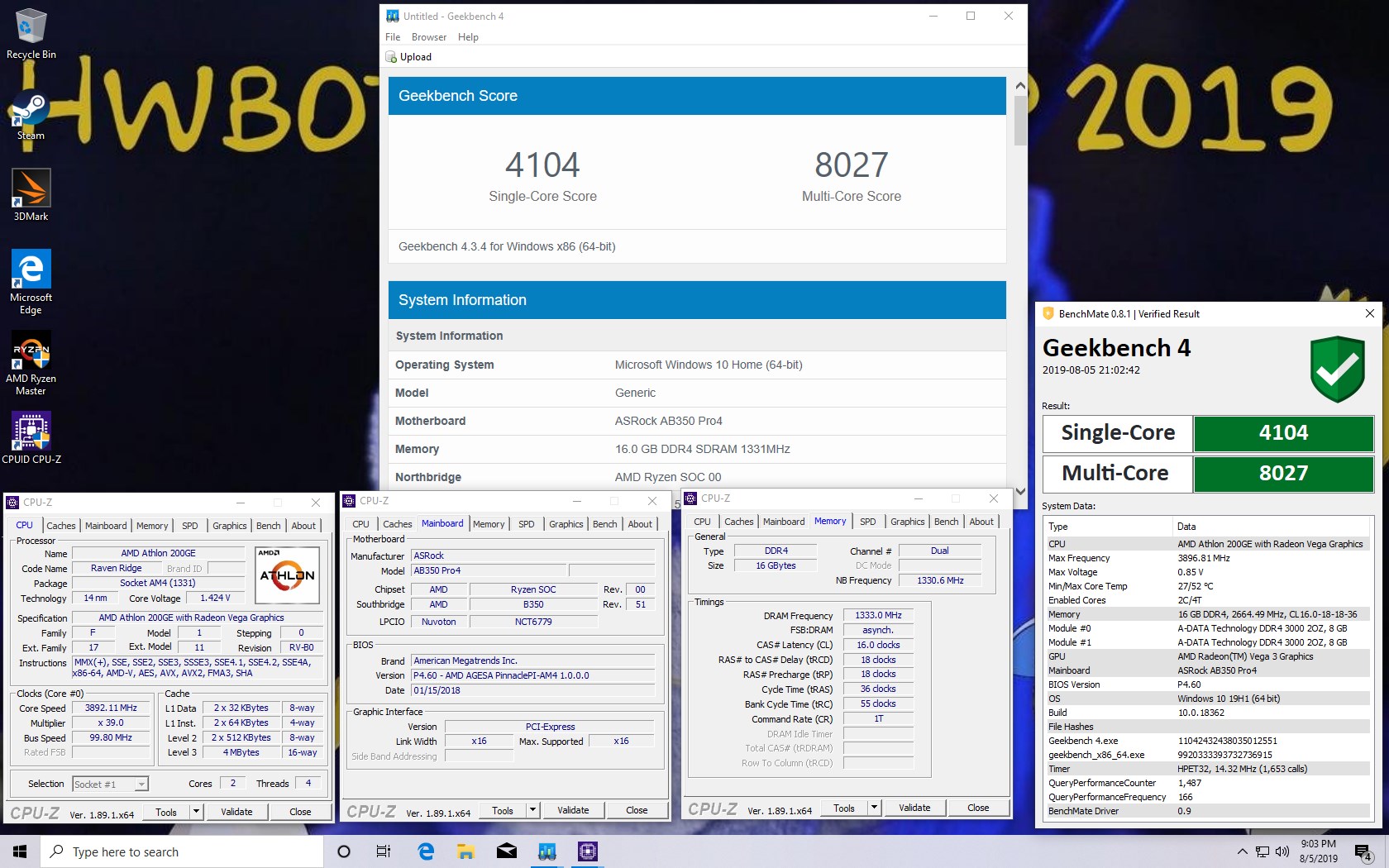Launch Microsoft Edge desktop shortcut
1389x868 pixels.
pos(31,281)
